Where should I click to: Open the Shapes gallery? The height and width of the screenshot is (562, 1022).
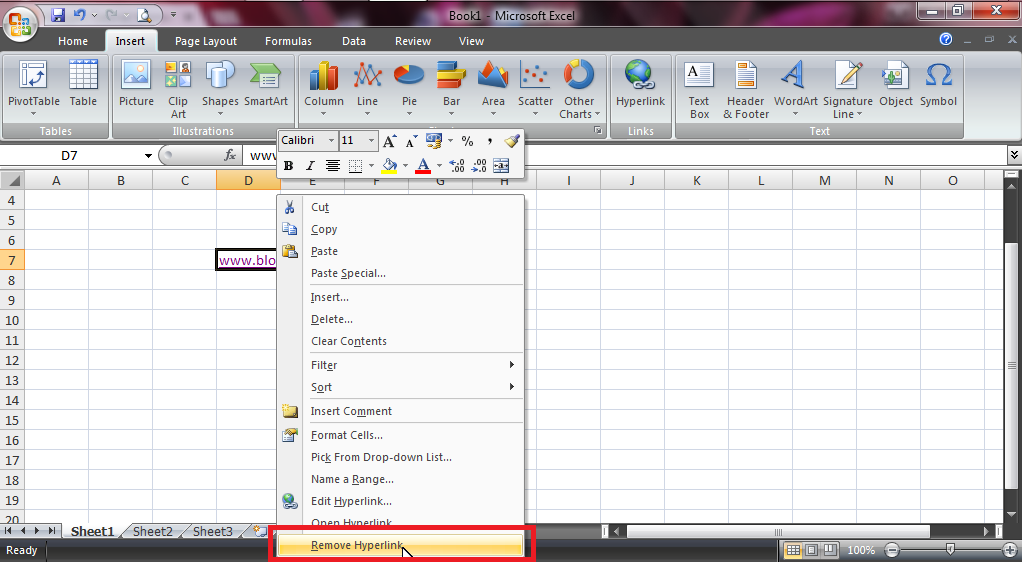220,88
